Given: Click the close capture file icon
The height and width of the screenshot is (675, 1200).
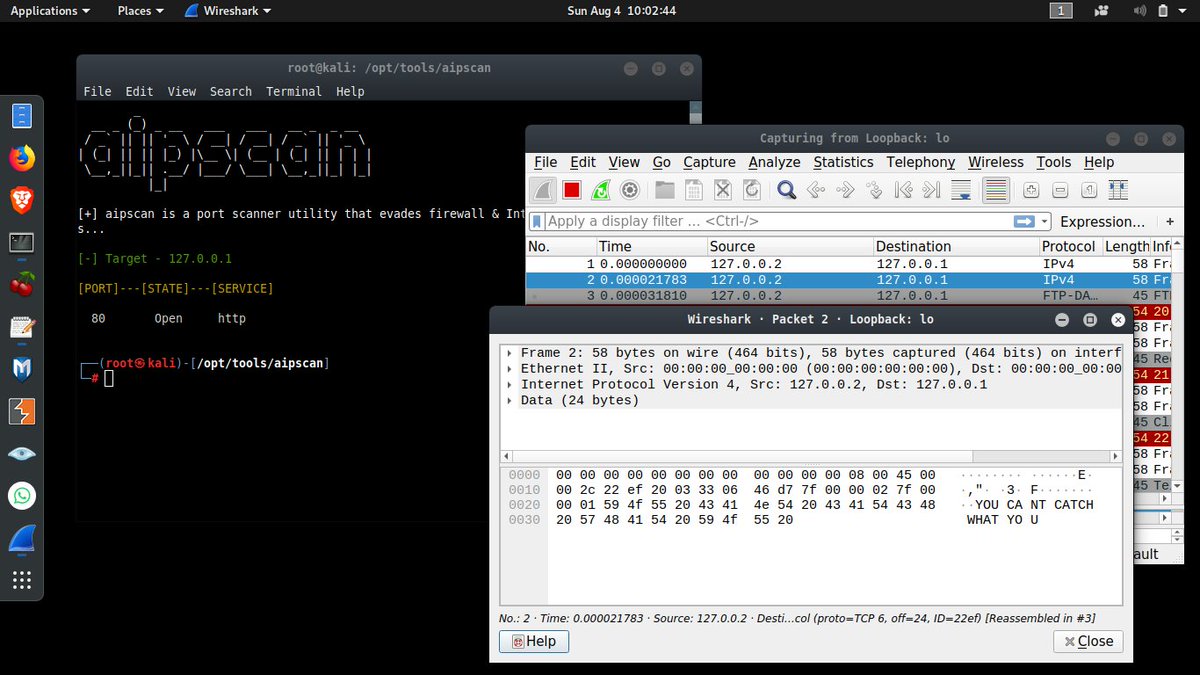Looking at the screenshot, I should [x=723, y=190].
